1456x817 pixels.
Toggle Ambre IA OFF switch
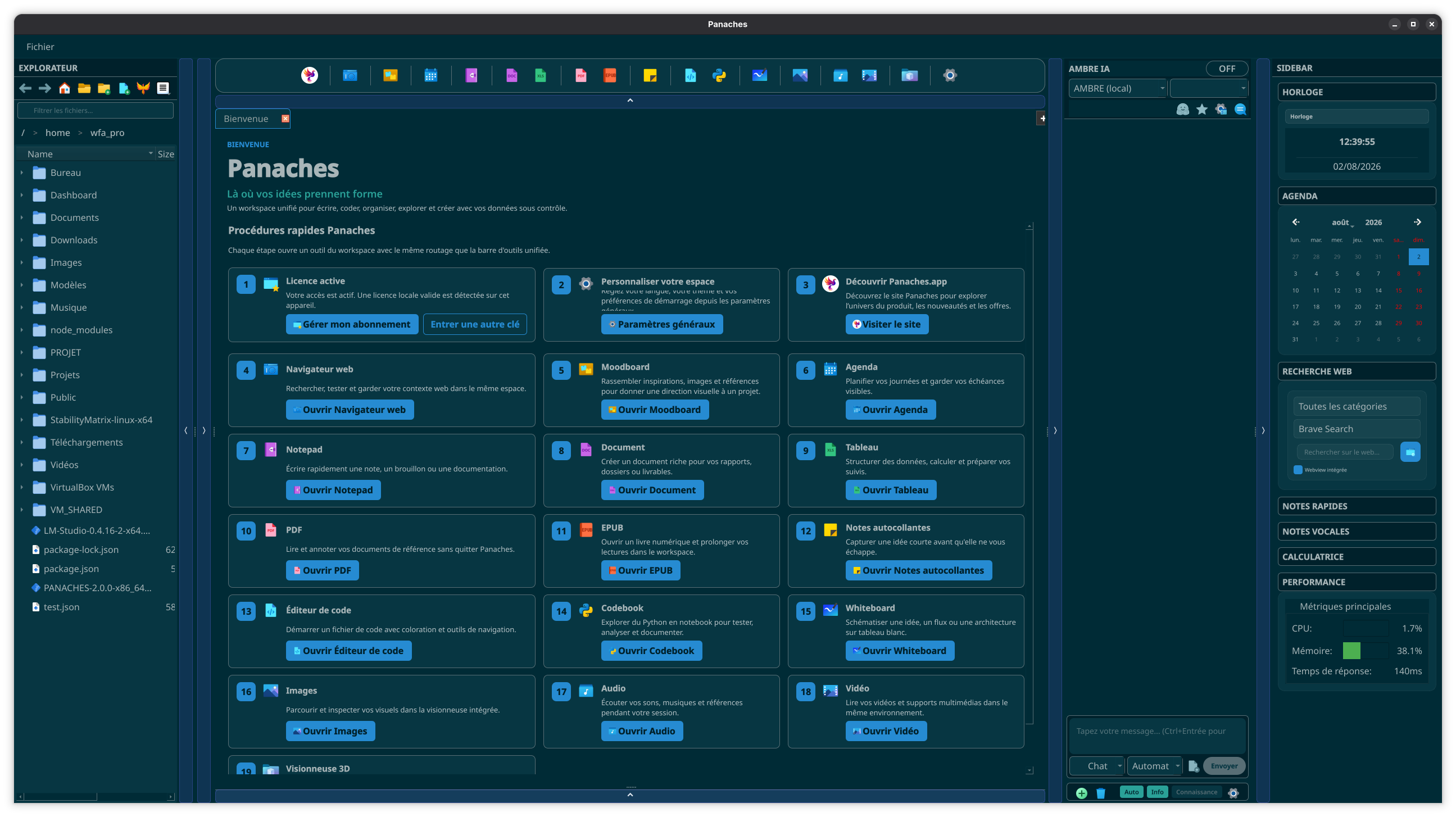tap(1227, 69)
